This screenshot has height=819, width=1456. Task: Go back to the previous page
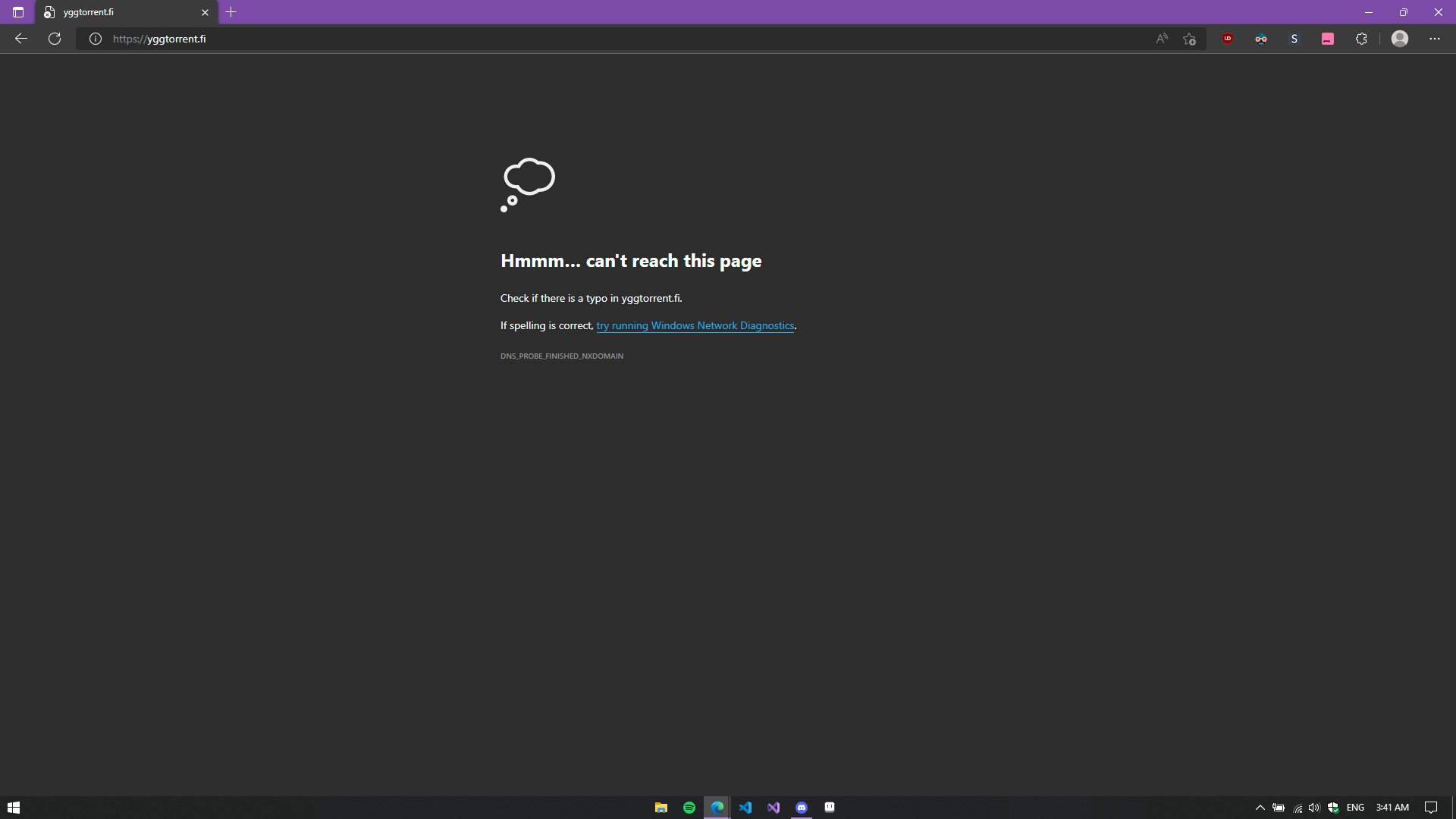[21, 39]
